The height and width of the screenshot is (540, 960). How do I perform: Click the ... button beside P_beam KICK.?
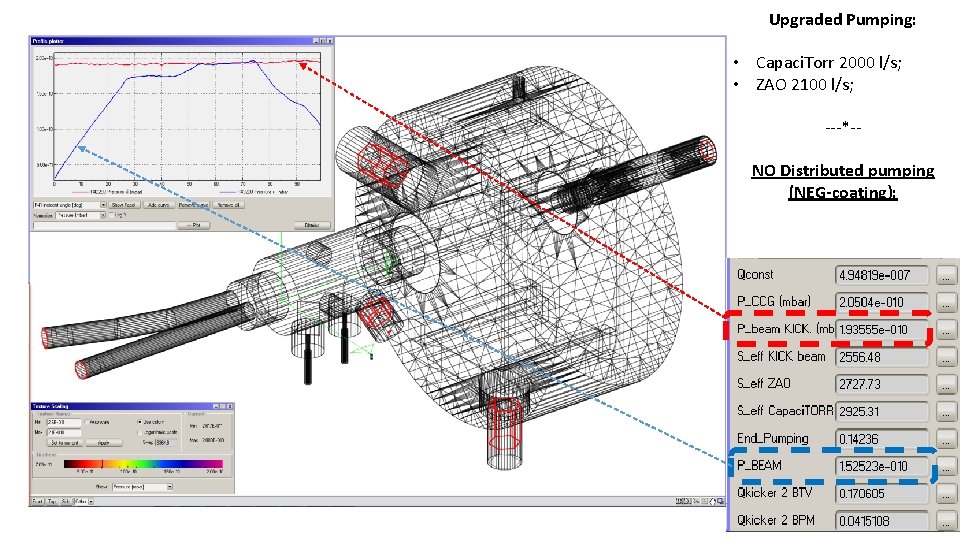pyautogui.click(x=945, y=329)
